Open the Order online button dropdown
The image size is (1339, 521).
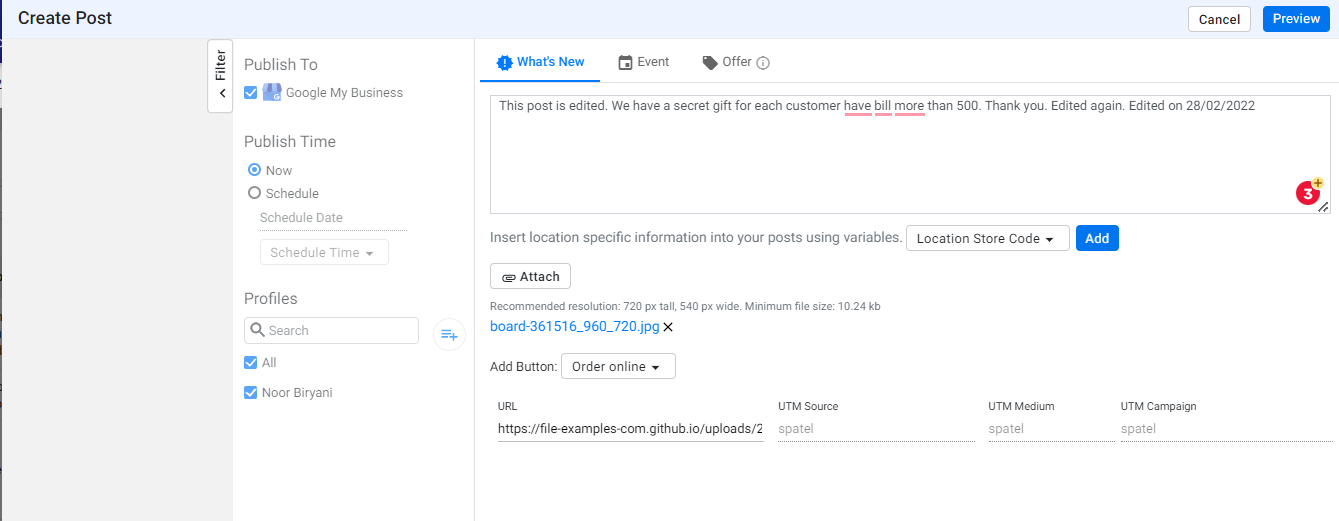click(x=618, y=366)
